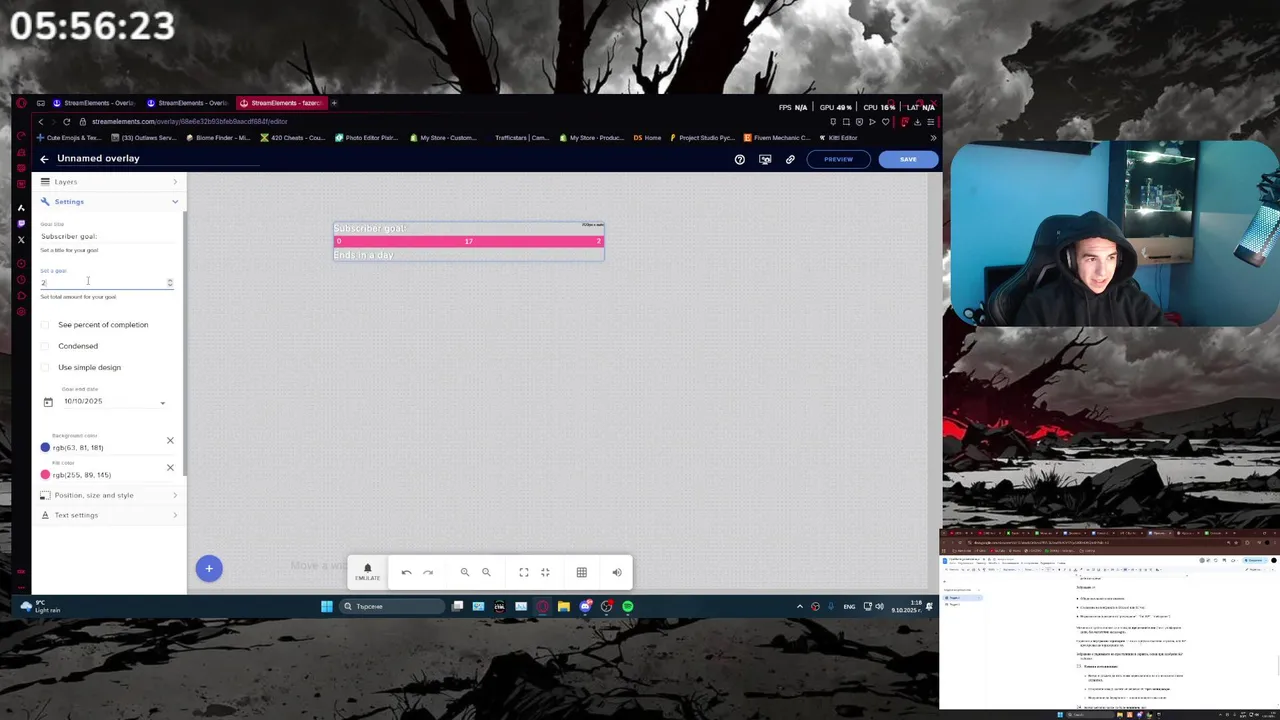Adjust the goal amount stepper arrows
1280x720 pixels.
pos(169,283)
